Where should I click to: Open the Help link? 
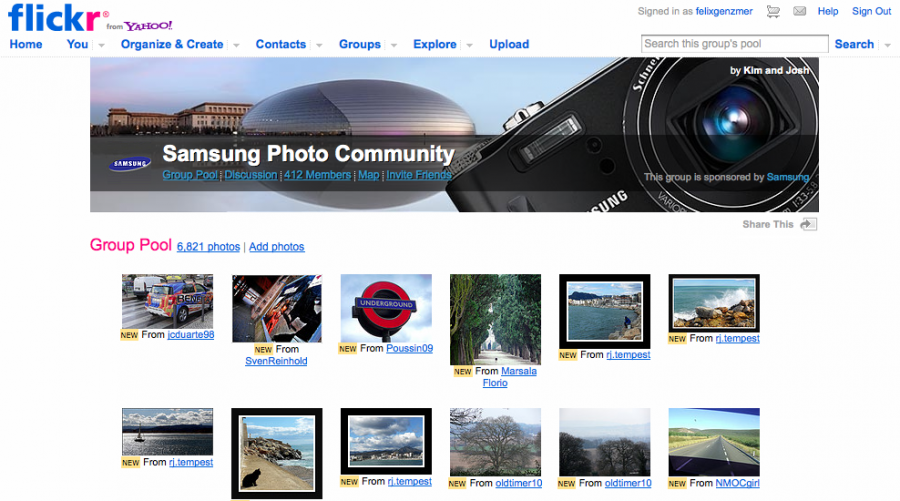coord(828,11)
